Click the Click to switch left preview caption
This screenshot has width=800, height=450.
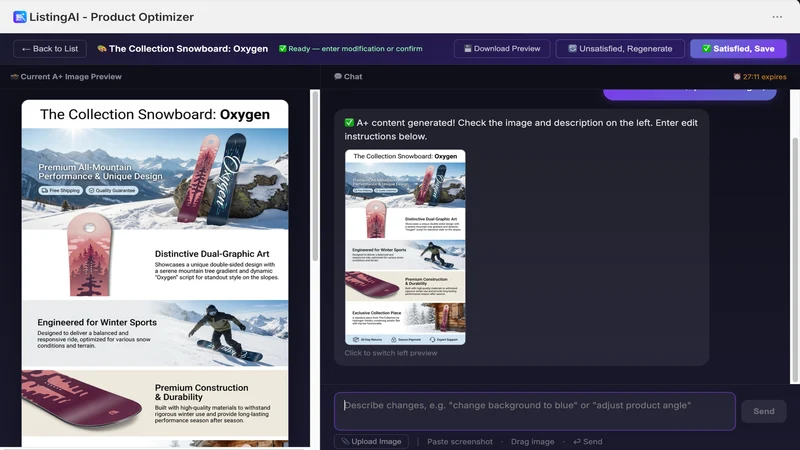pos(391,353)
